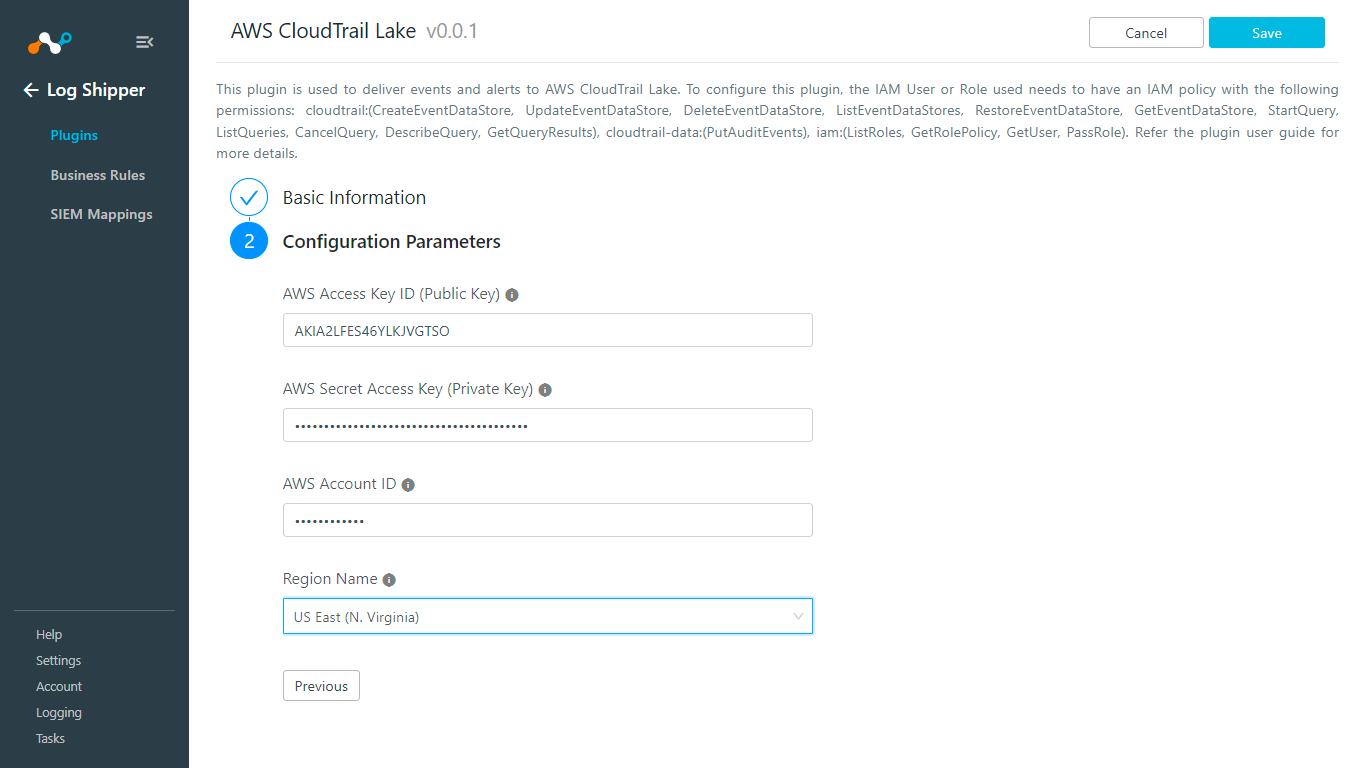Click the Region Name info icon
The height and width of the screenshot is (768, 1366).
(389, 579)
